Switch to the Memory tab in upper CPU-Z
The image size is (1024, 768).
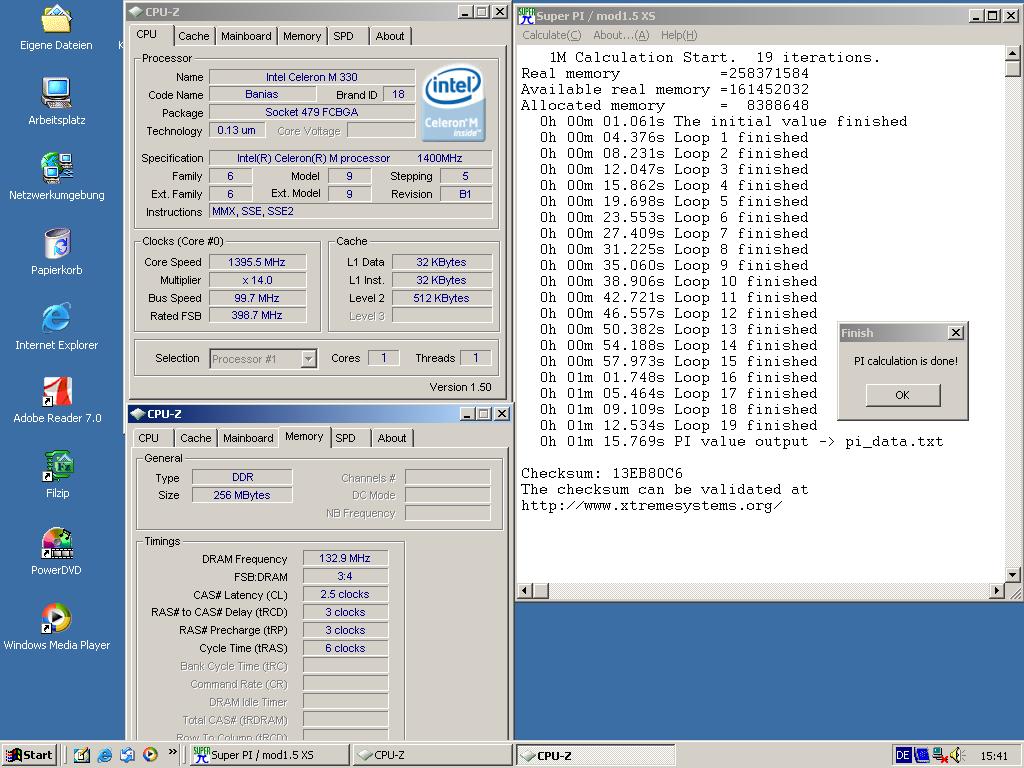(x=302, y=36)
